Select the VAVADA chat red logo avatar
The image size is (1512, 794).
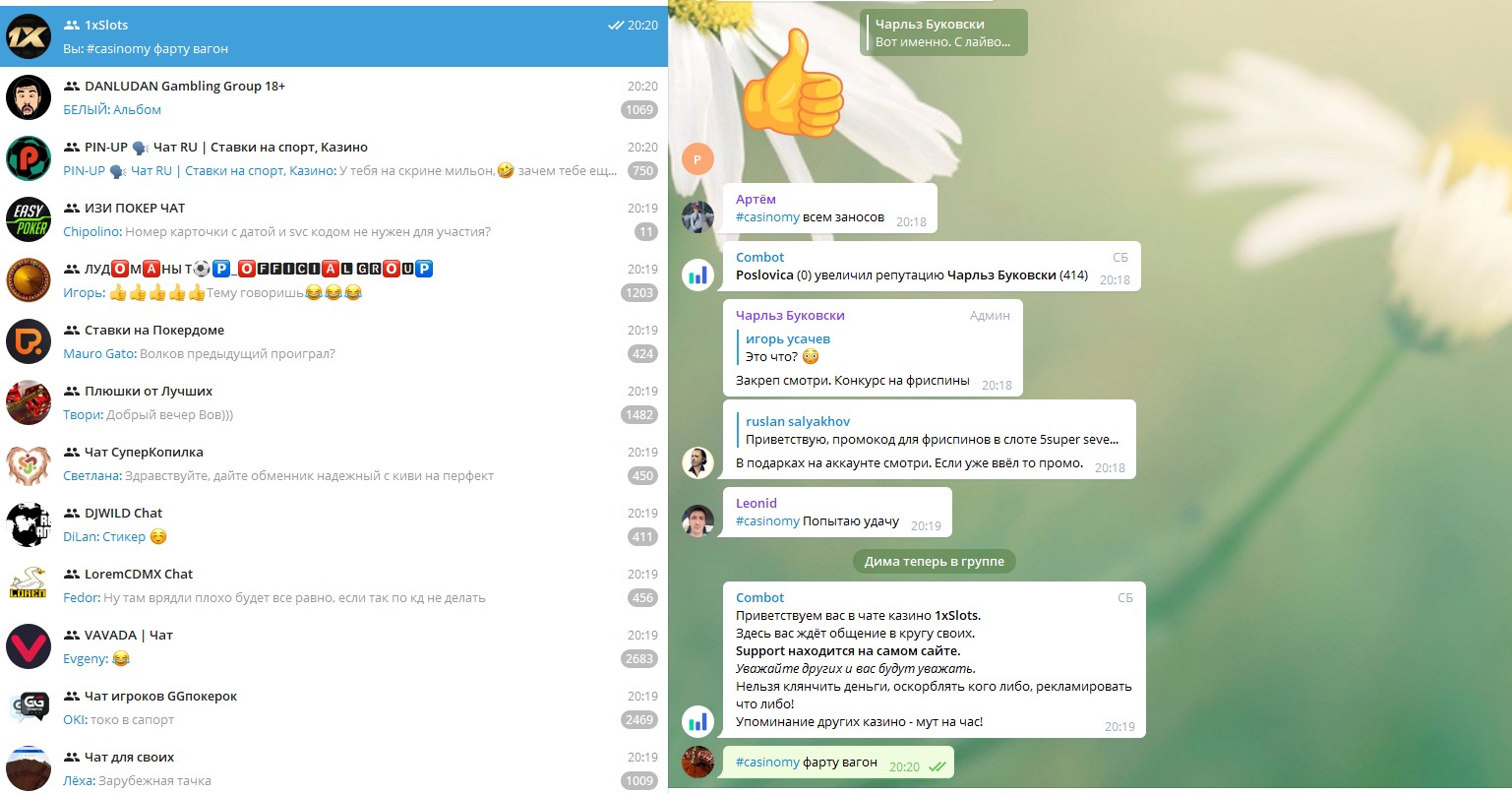pyautogui.click(x=29, y=646)
